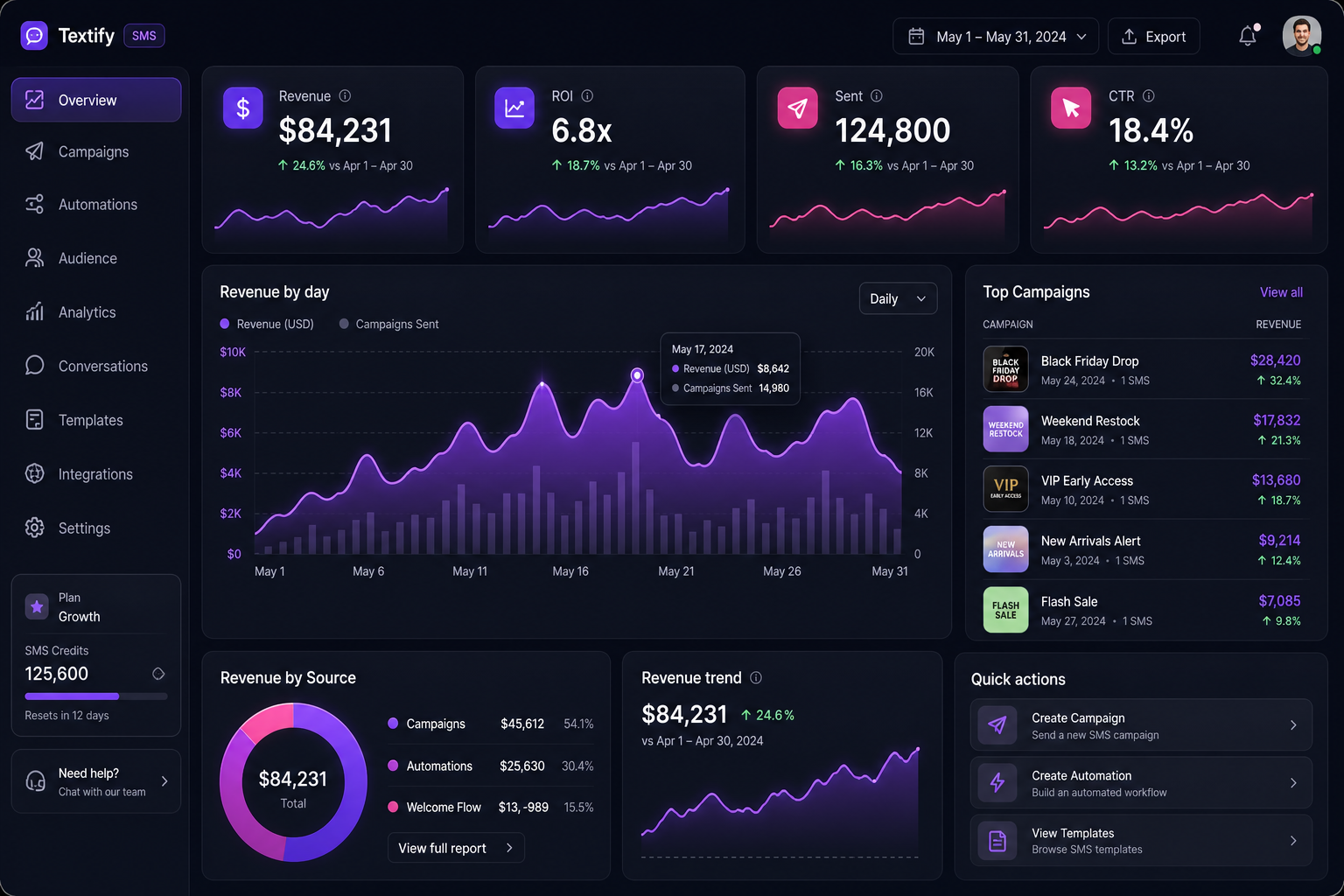
Task: Click the Templates sidebar icon
Action: point(34,420)
